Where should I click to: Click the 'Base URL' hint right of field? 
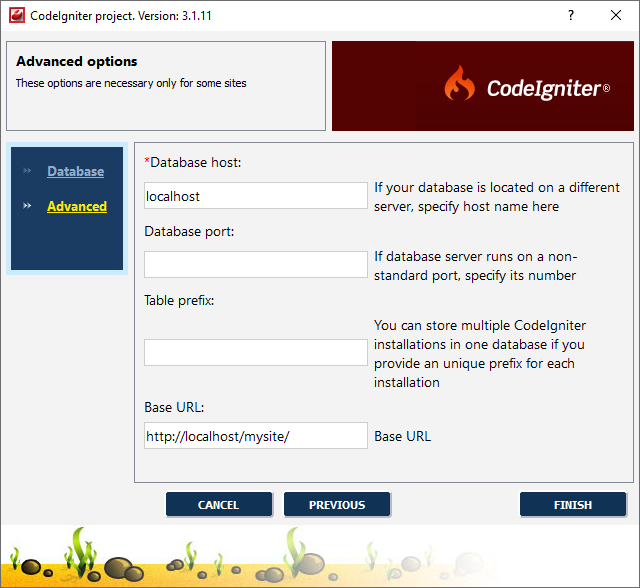[402, 436]
